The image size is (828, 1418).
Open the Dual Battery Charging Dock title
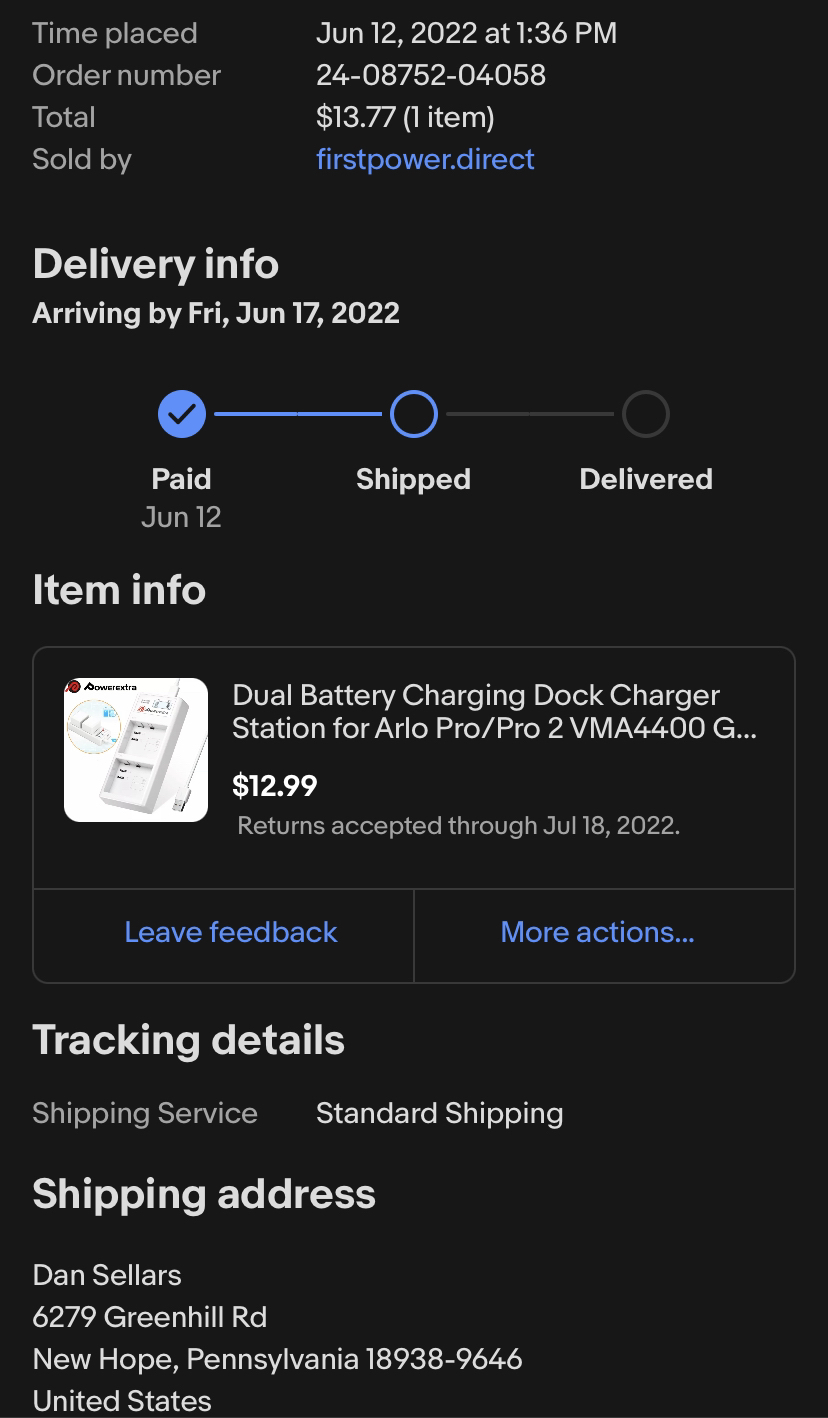pos(494,711)
